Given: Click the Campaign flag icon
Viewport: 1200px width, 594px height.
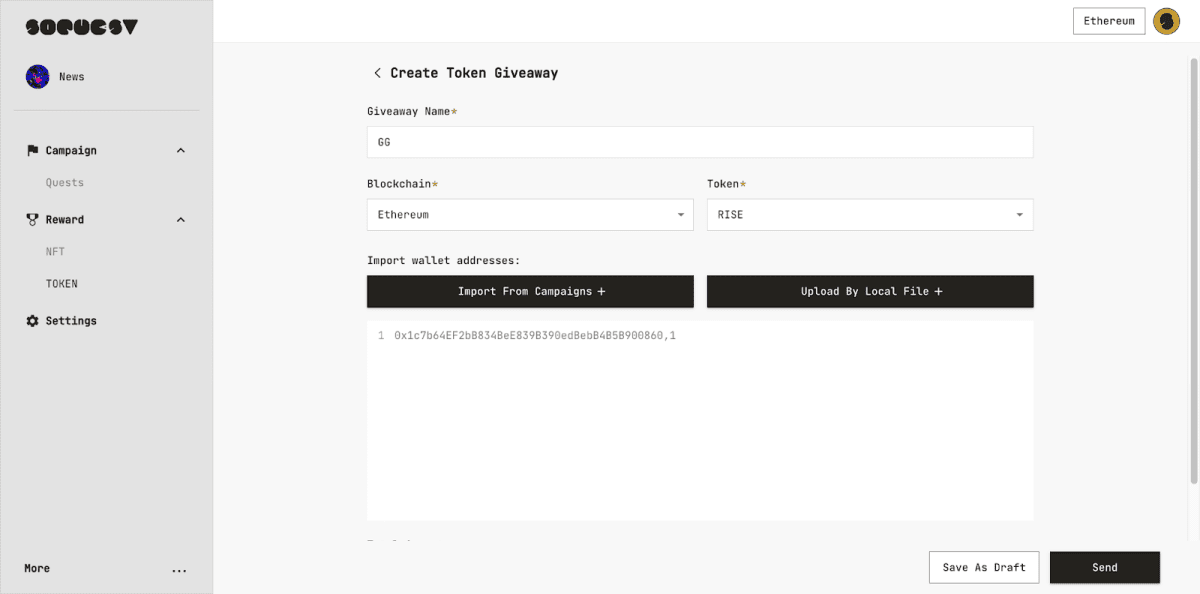Looking at the screenshot, I should [x=32, y=150].
